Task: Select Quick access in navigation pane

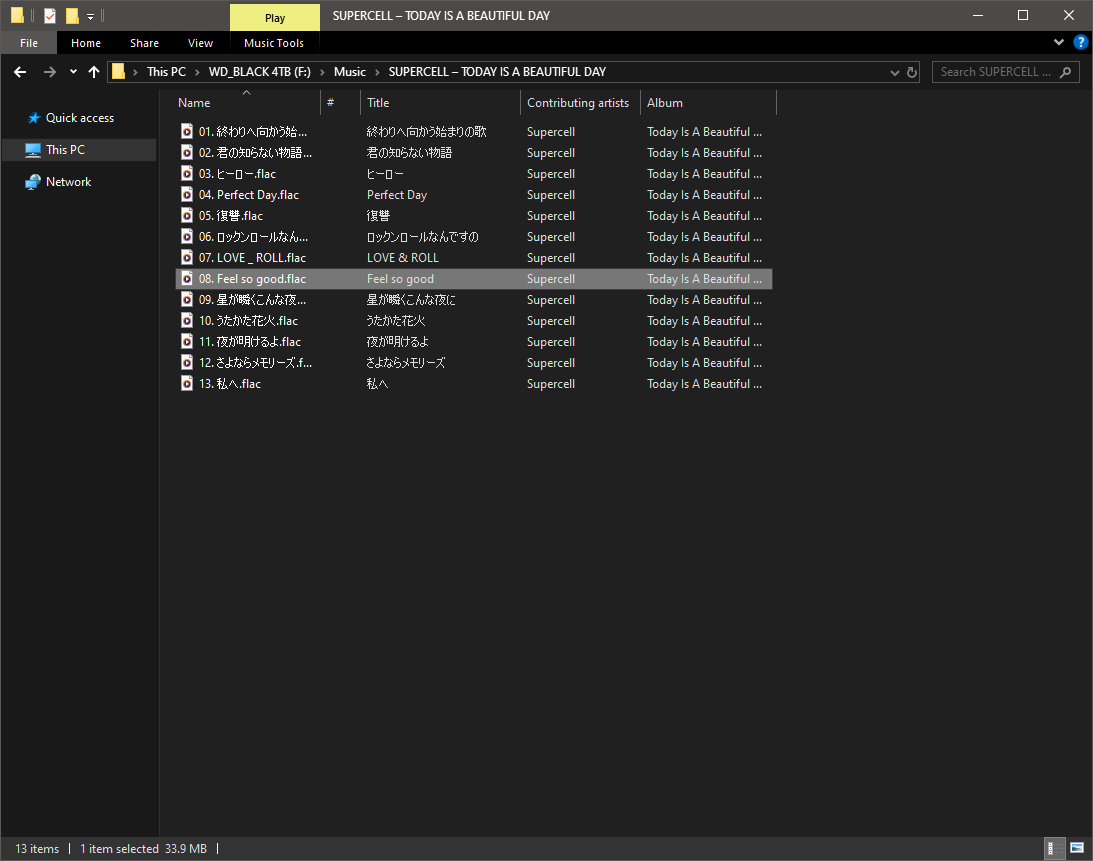Action: tap(79, 118)
